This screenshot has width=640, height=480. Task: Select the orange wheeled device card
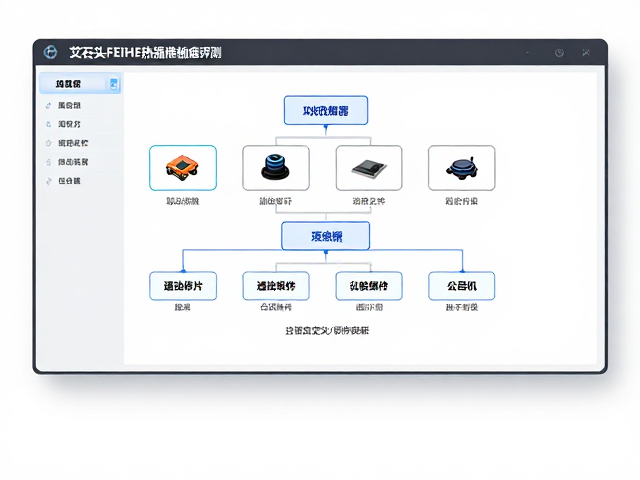coord(183,168)
